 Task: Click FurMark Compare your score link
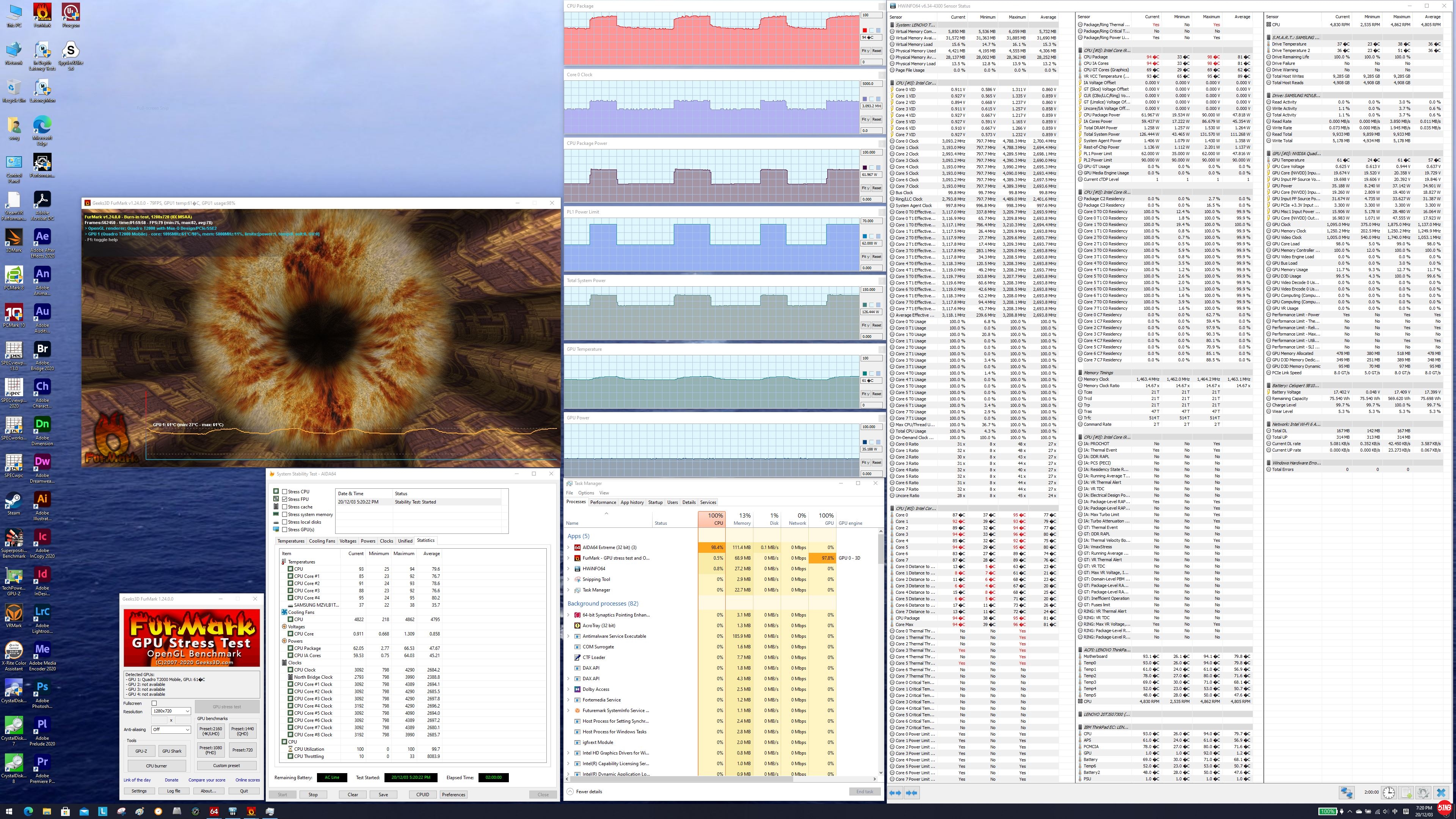pos(207,780)
